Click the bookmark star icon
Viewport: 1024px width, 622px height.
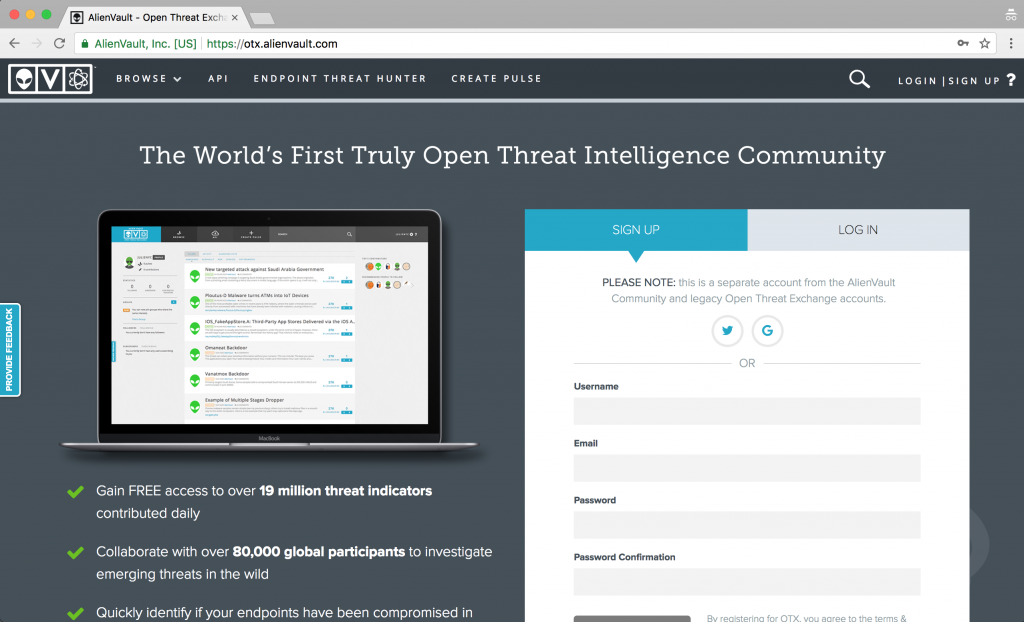coord(985,44)
